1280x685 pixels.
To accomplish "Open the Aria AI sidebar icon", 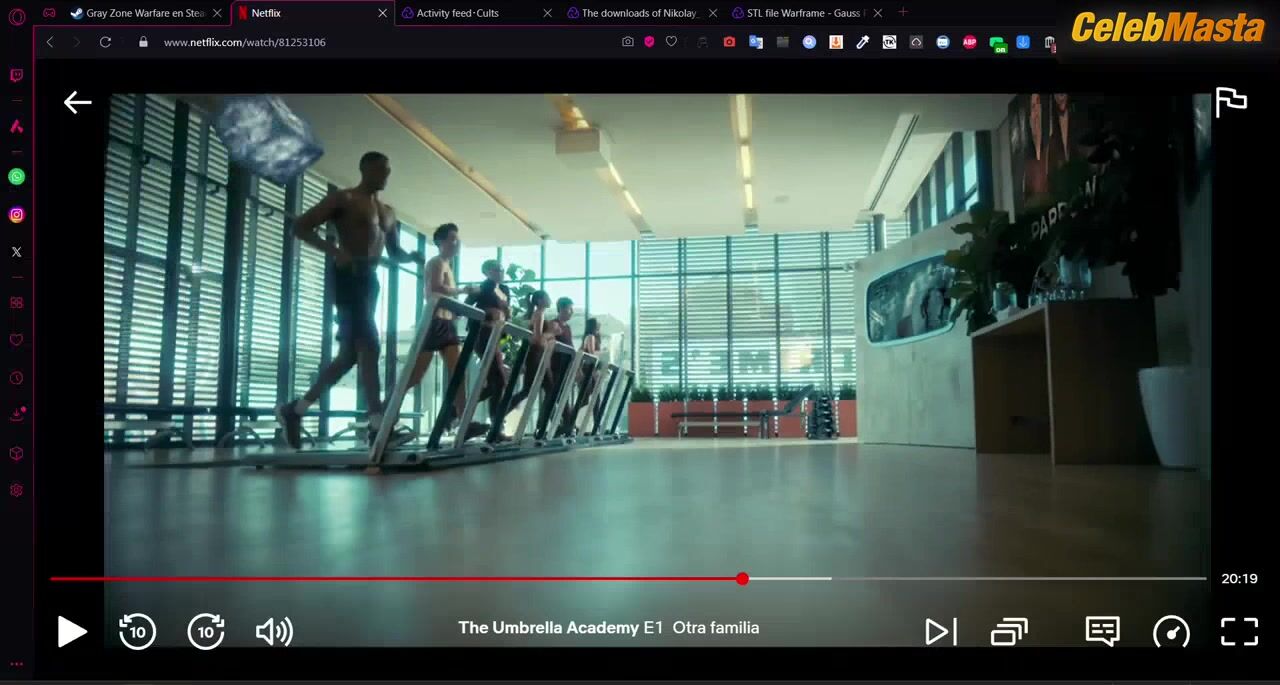I will tap(17, 126).
